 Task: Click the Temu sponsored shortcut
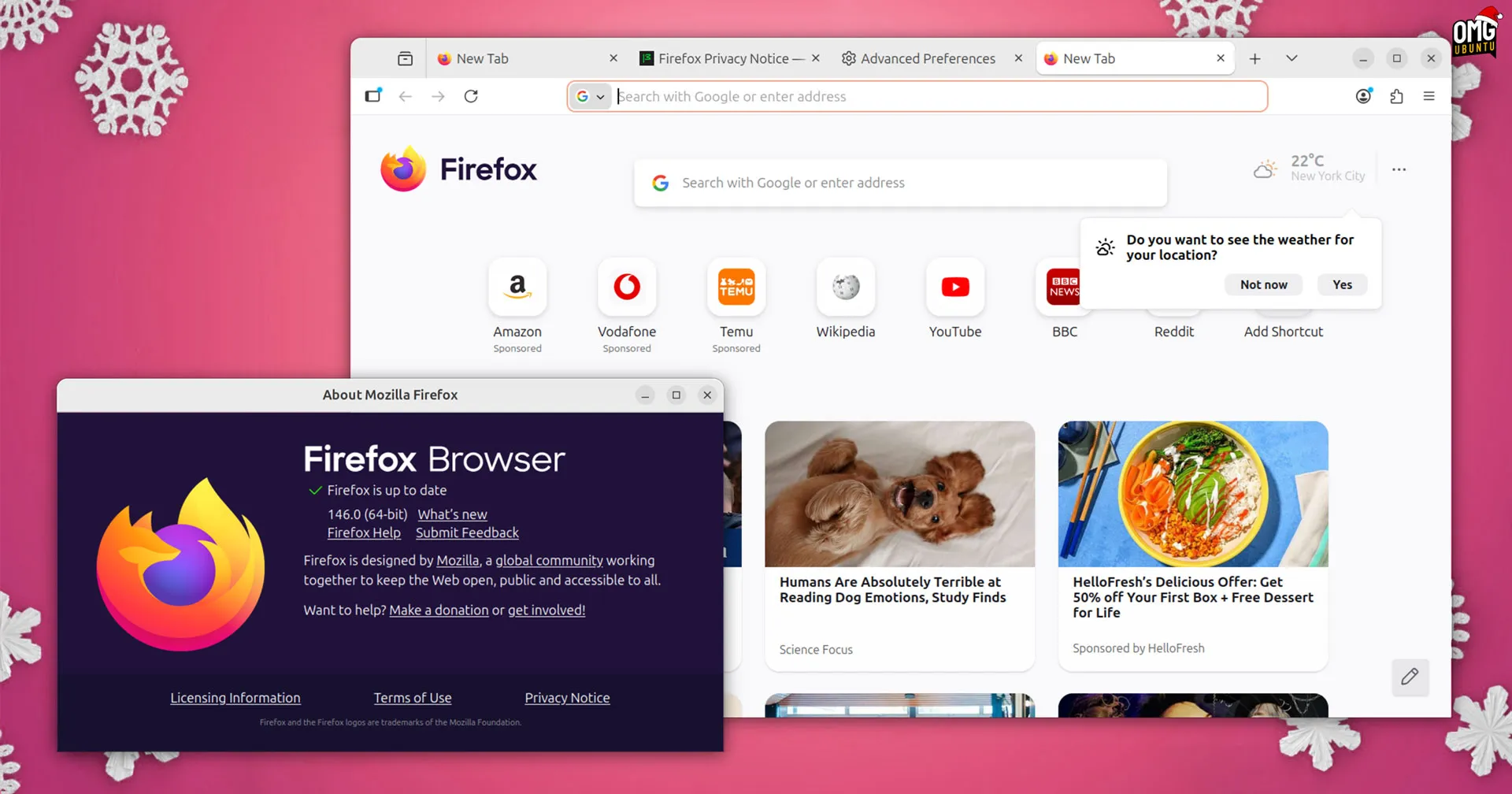coord(736,287)
